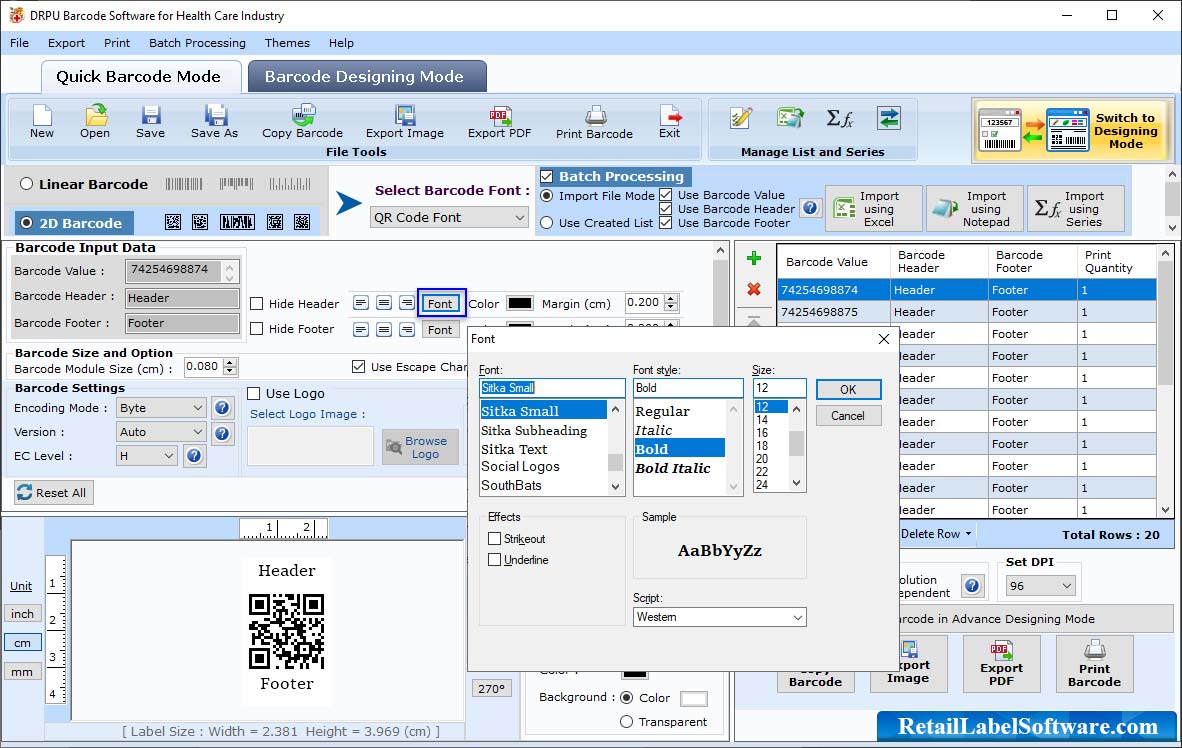Open a file with the Open icon
This screenshot has width=1182, height=748.
point(95,120)
